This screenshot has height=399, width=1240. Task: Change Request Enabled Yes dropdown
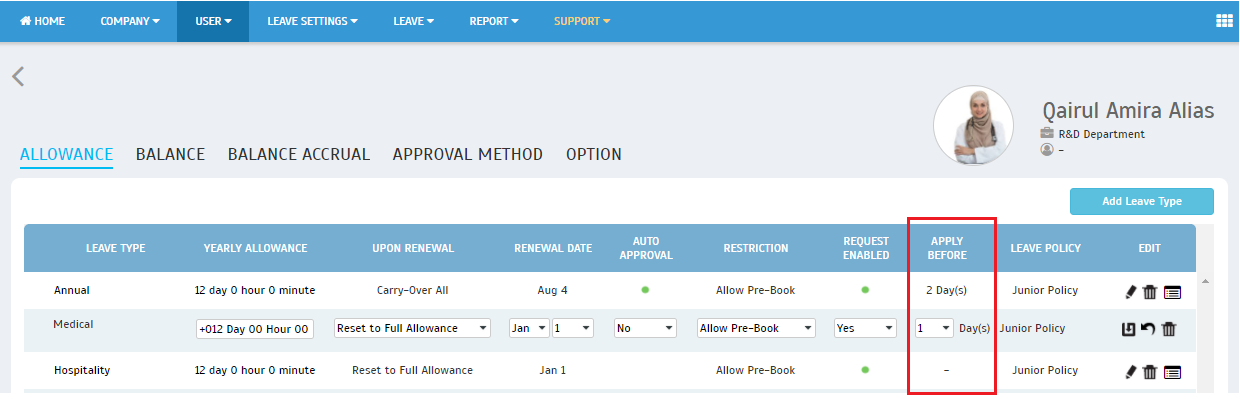click(x=865, y=328)
